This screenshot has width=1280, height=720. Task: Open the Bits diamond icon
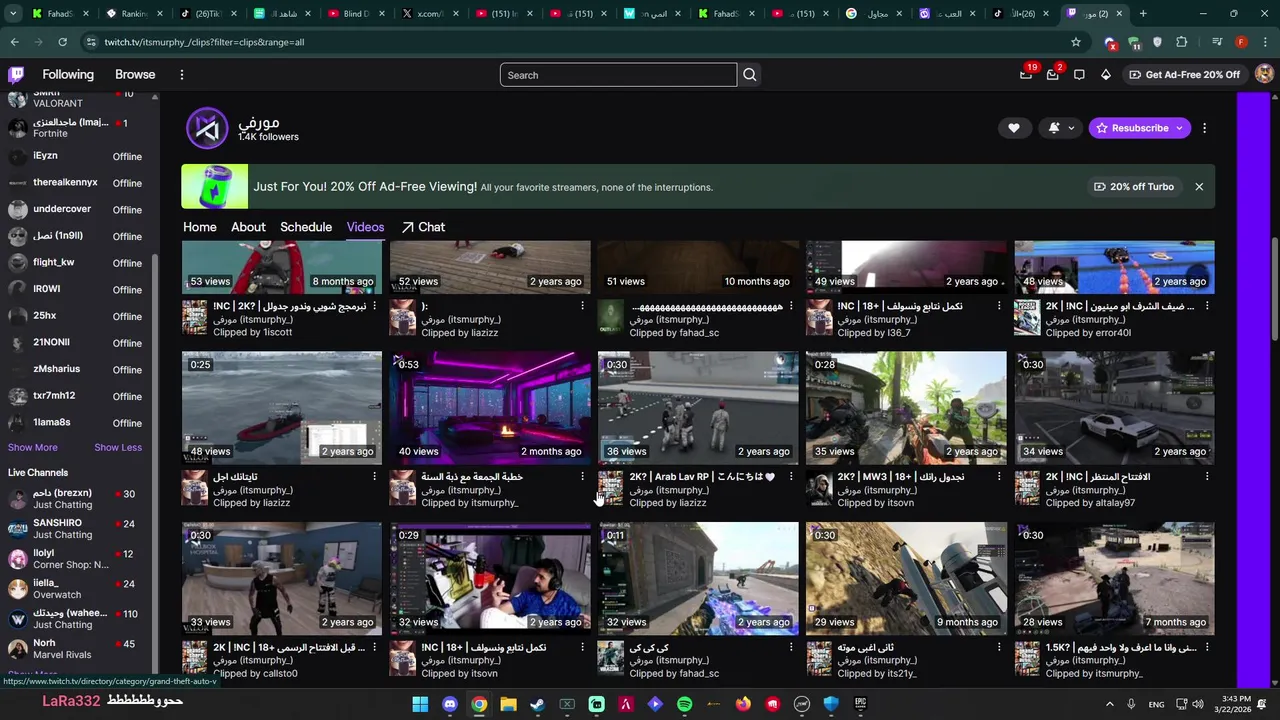pyautogui.click(x=1106, y=75)
